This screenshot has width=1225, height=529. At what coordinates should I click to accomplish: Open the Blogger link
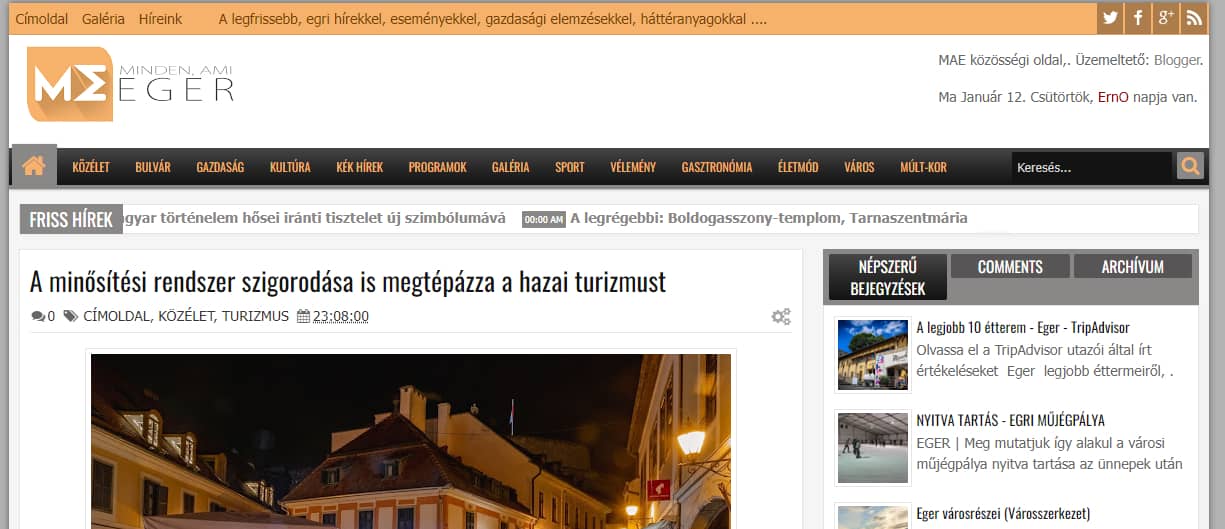point(1177,60)
